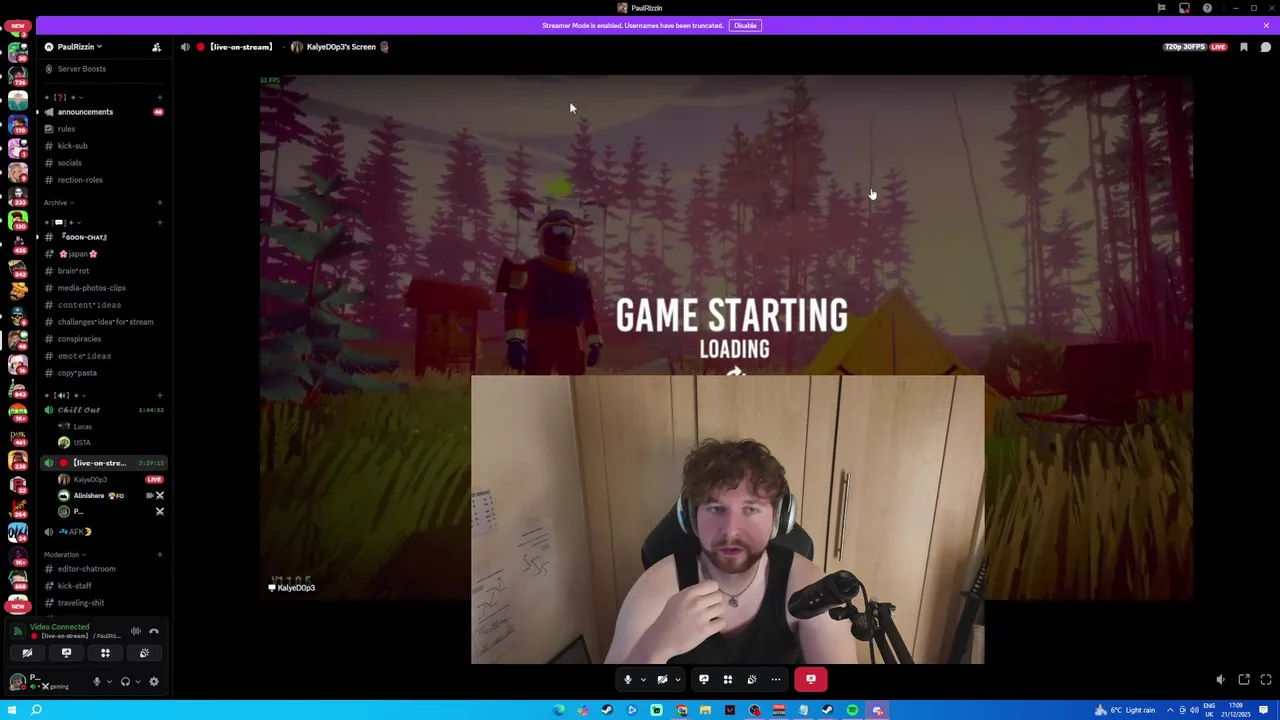1280x720 pixels.
Task: Click the LIVE badge next to KalyeD0p3
Action: pos(154,480)
